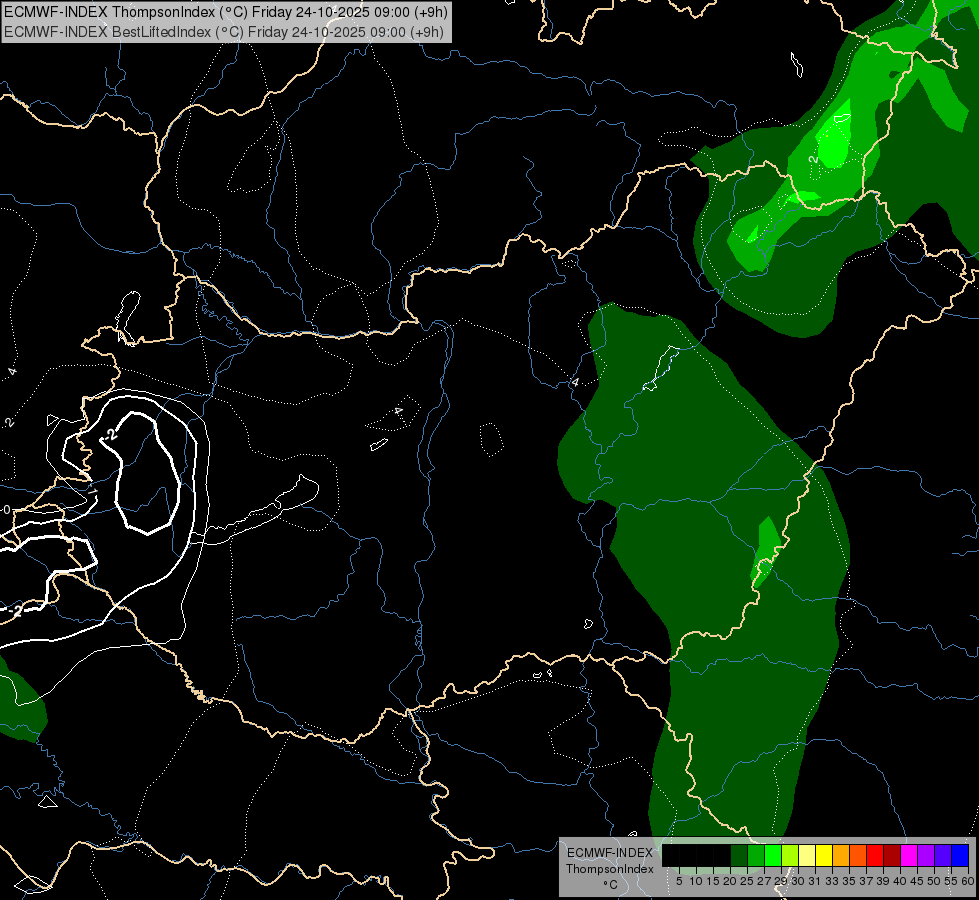Click the ThompsonIndex title line at top
This screenshot has height=900, width=979.
[x=225, y=12]
